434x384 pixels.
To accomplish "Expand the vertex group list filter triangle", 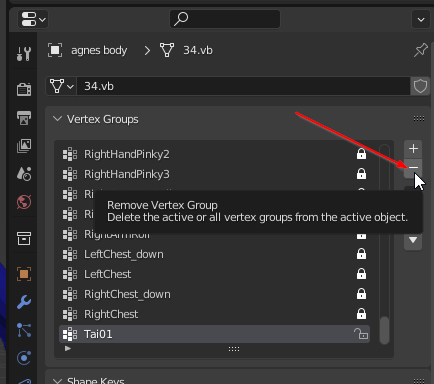I will [68, 349].
